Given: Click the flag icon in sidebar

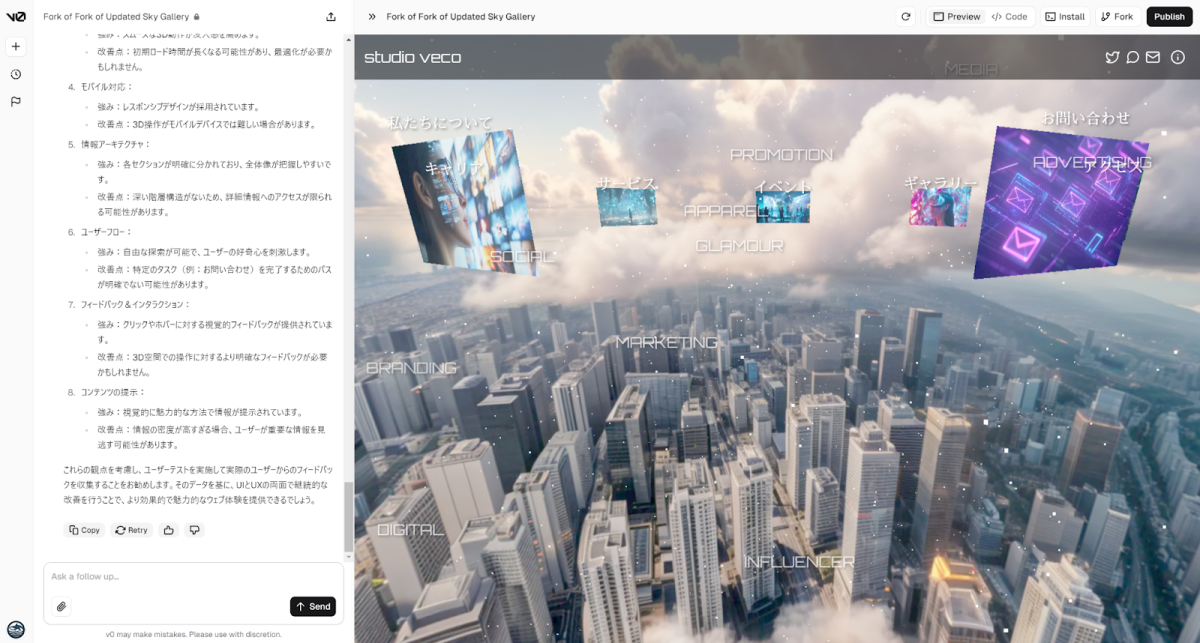Looking at the screenshot, I should [x=16, y=102].
